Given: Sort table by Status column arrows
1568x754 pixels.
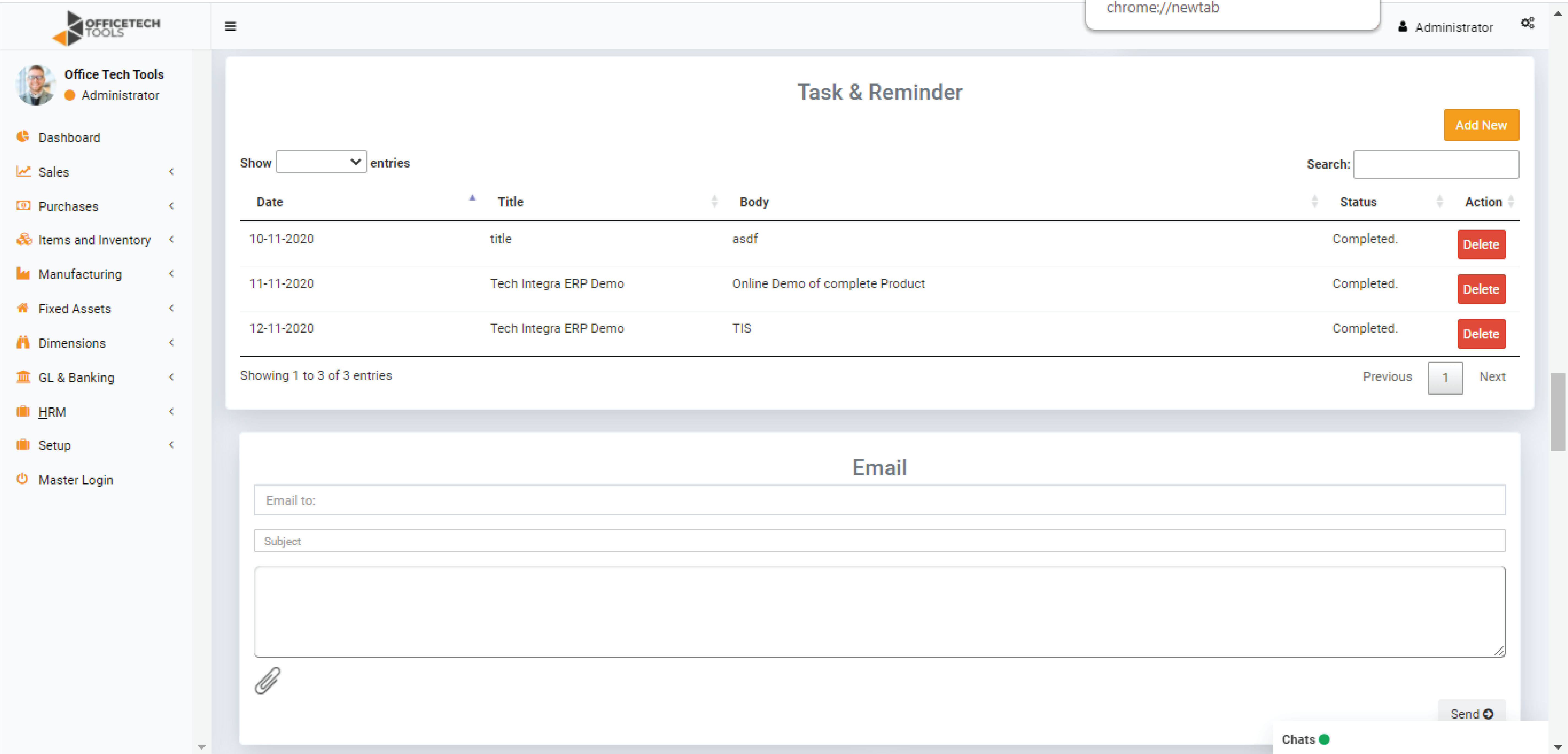Looking at the screenshot, I should [1440, 202].
